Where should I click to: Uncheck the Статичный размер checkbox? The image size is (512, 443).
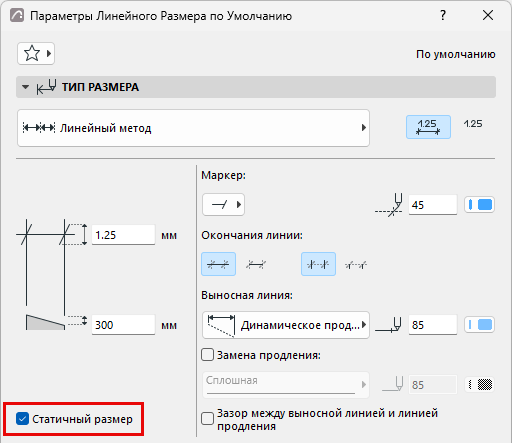click(x=22, y=419)
